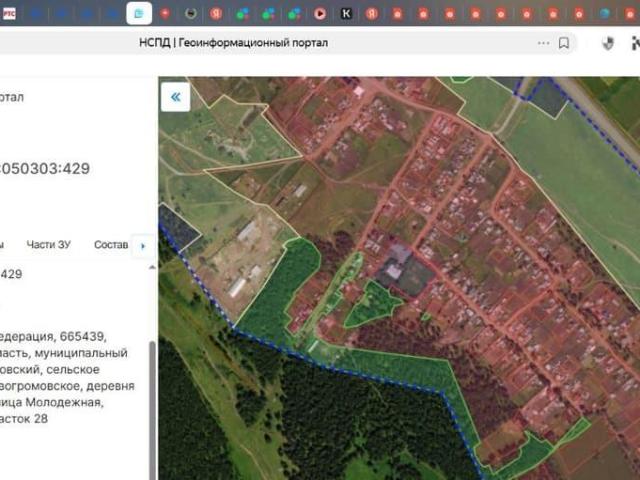
Task: Open the Состав tab
Action: click(111, 244)
